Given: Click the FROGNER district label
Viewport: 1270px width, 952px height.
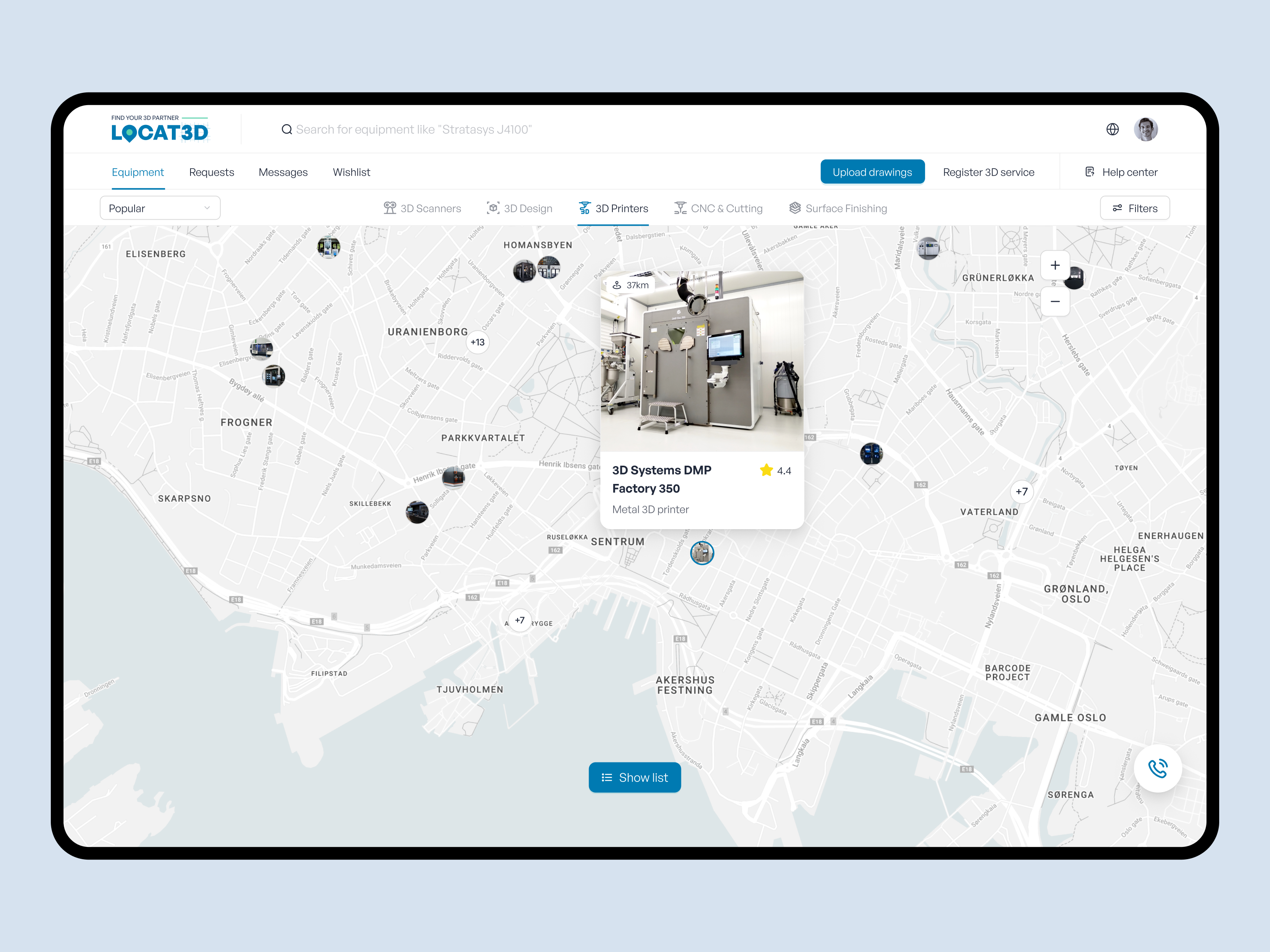Looking at the screenshot, I should tap(246, 422).
